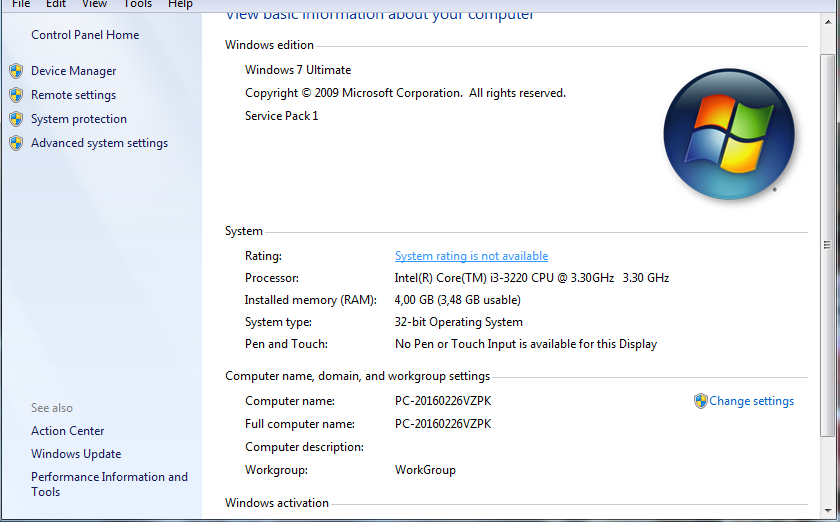840x522 pixels.
Task: Open the File menu
Action: [21, 4]
